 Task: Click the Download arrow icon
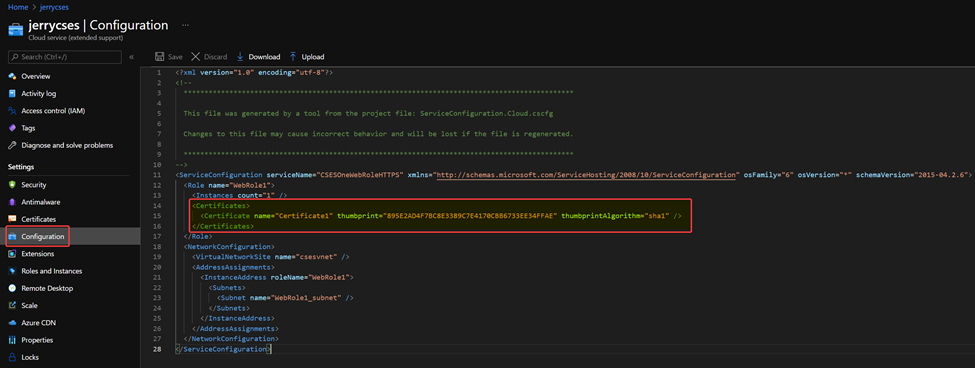(240, 57)
